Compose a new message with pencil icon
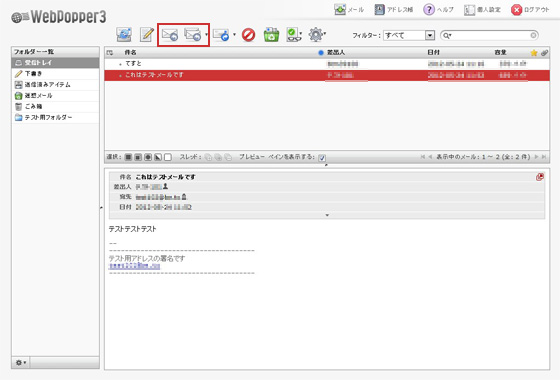560x380 pixels. click(146, 35)
